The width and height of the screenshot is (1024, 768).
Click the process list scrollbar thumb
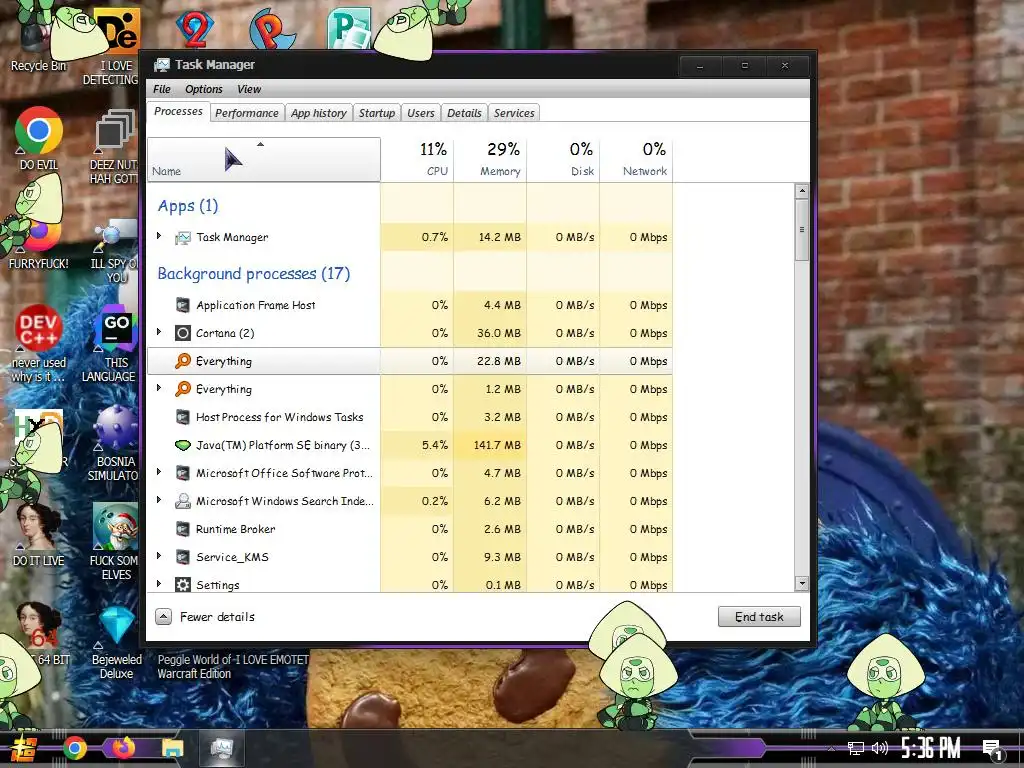coord(802,230)
